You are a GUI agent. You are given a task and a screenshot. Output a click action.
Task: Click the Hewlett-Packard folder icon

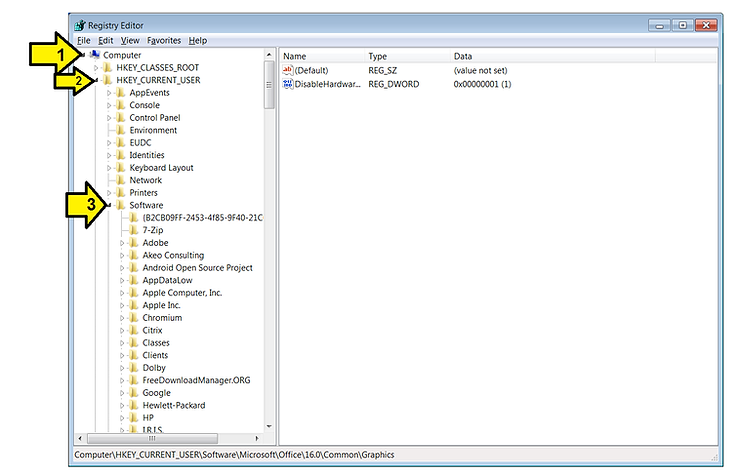pos(135,405)
